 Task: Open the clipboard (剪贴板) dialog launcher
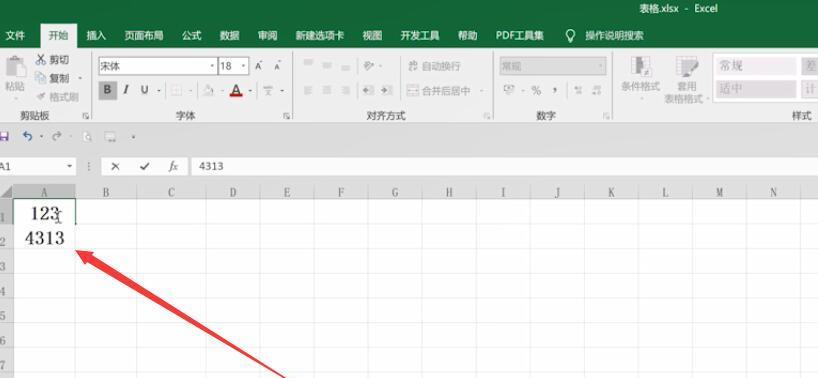86,116
